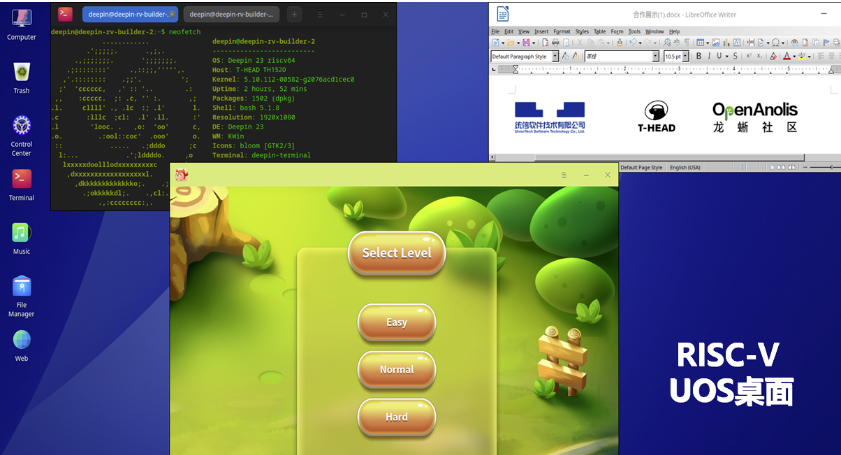Toggle Strikethrough formatting in Writer
Screen dimensions: 841x455
coord(735,56)
